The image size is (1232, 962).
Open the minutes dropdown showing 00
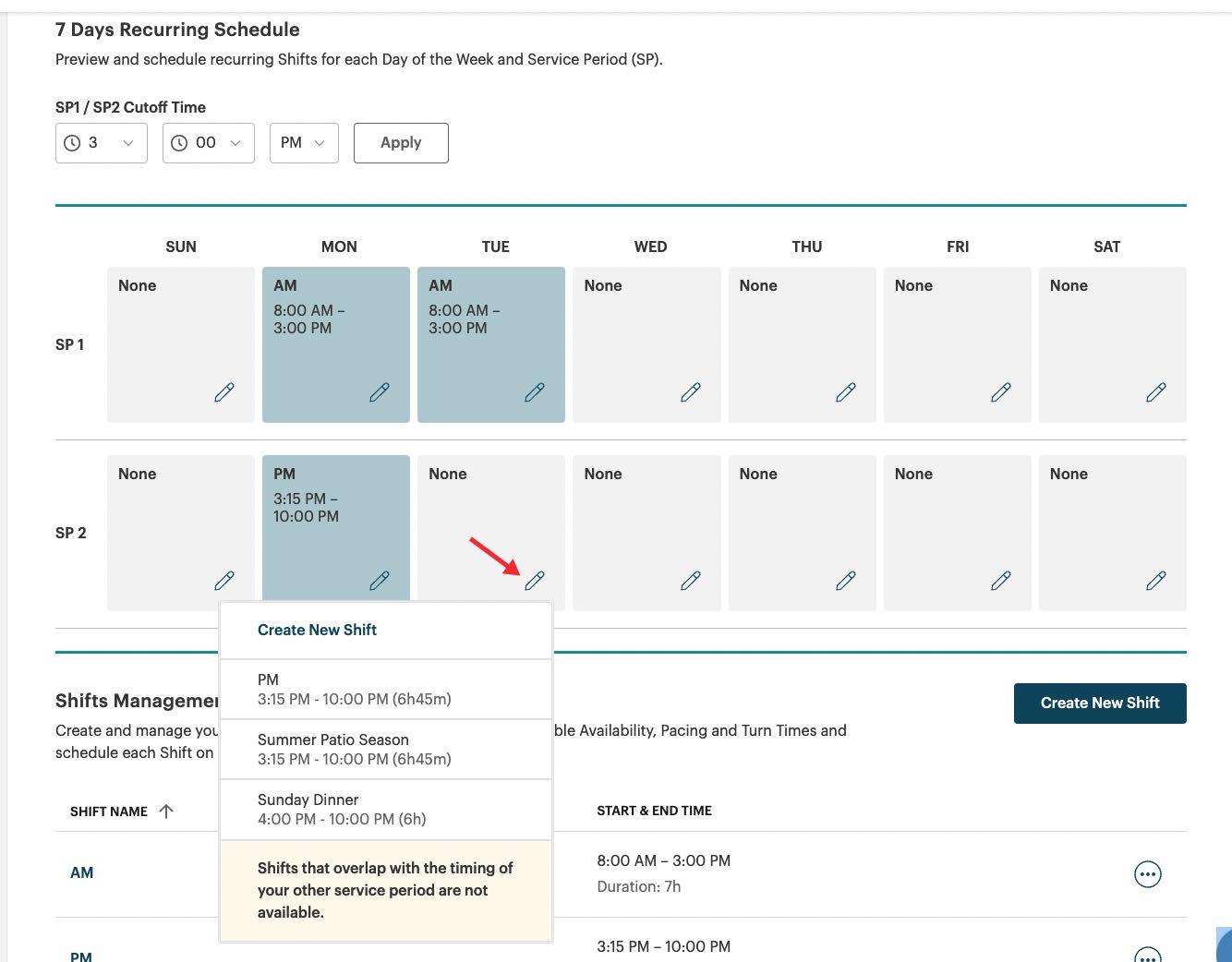208,142
